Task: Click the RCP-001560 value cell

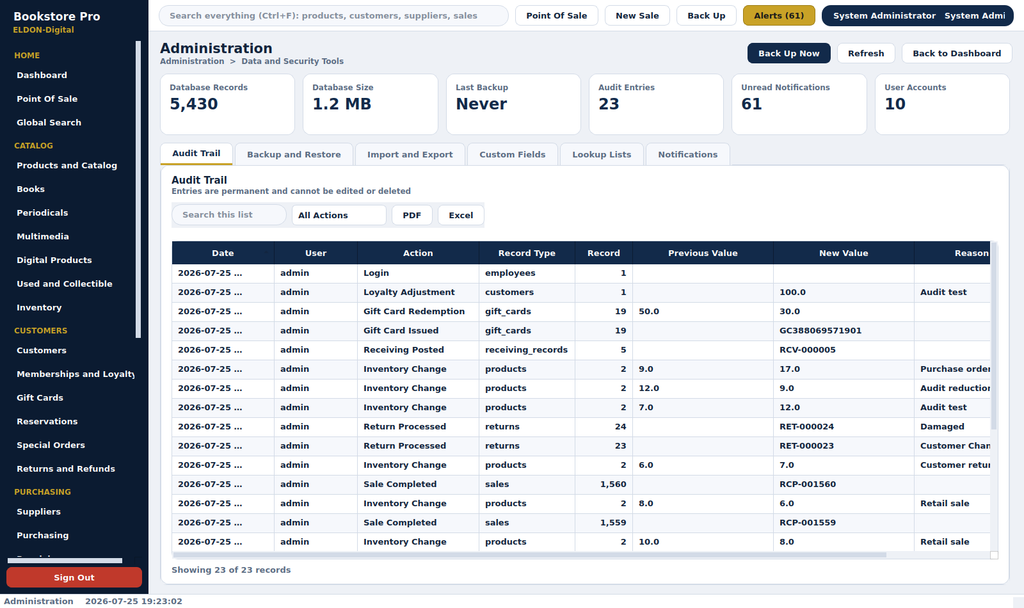Action: (844, 484)
